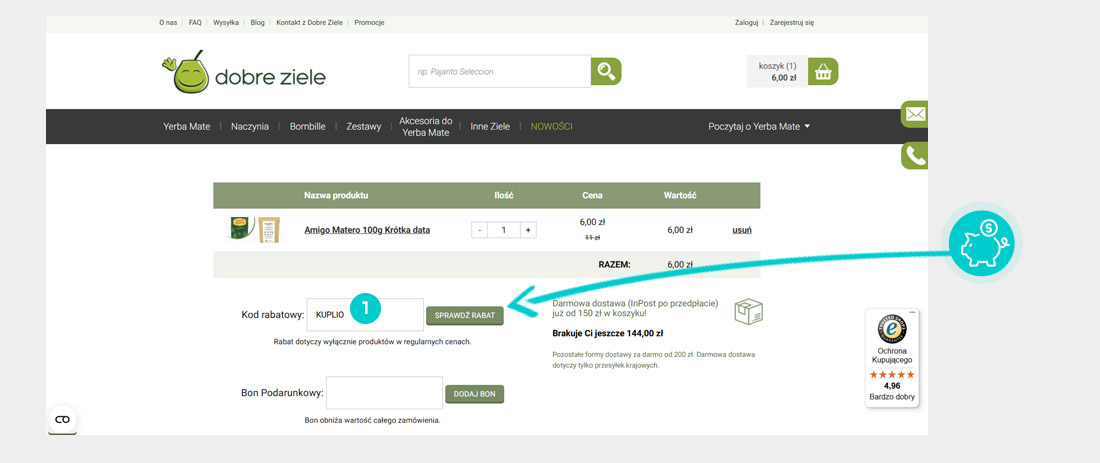This screenshot has width=1100, height=463.
Task: Open the shopping basket icon
Action: click(823, 72)
